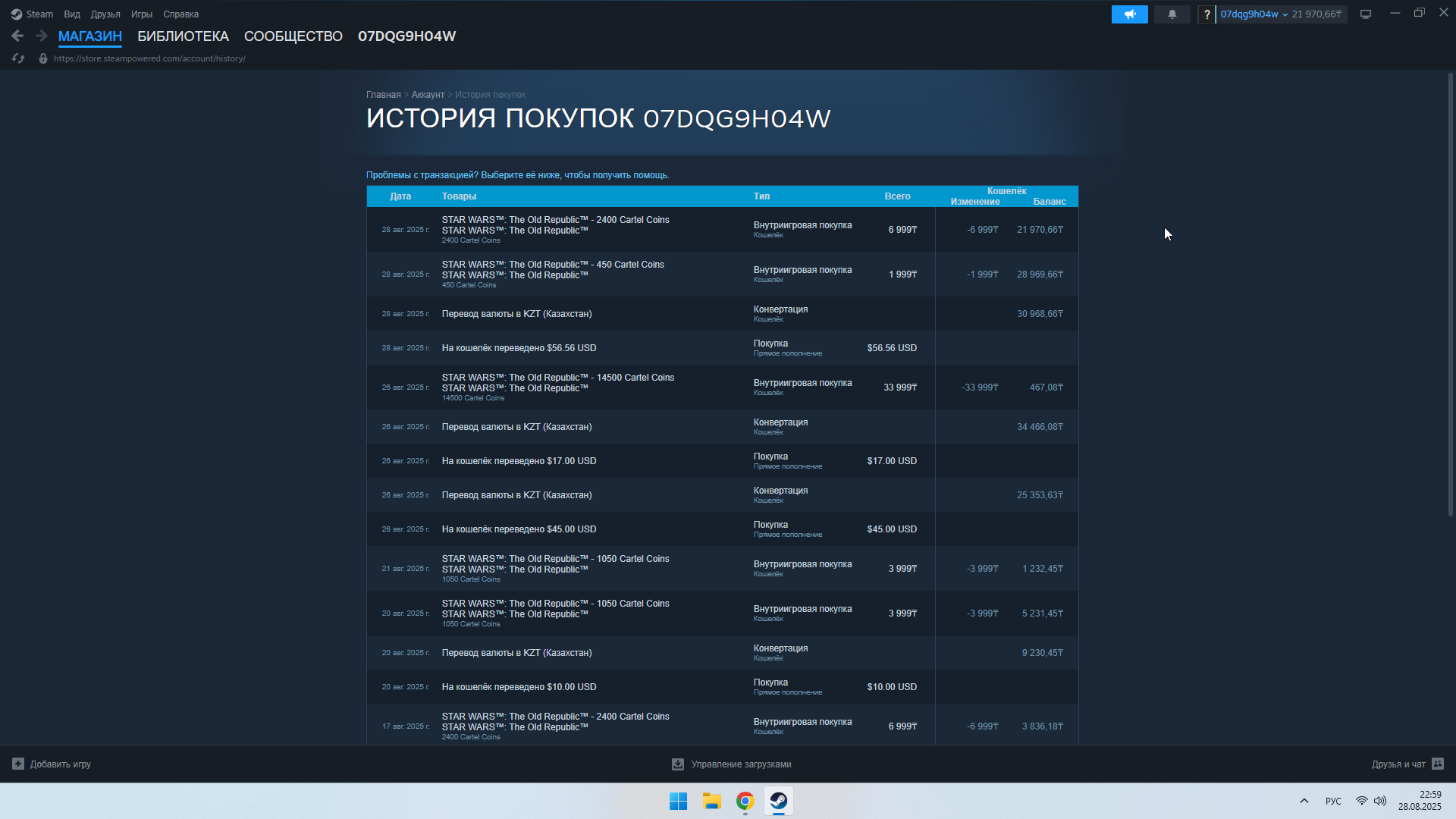The image size is (1456, 819).
Task: Click the Добавить игру label
Action: coord(61,764)
